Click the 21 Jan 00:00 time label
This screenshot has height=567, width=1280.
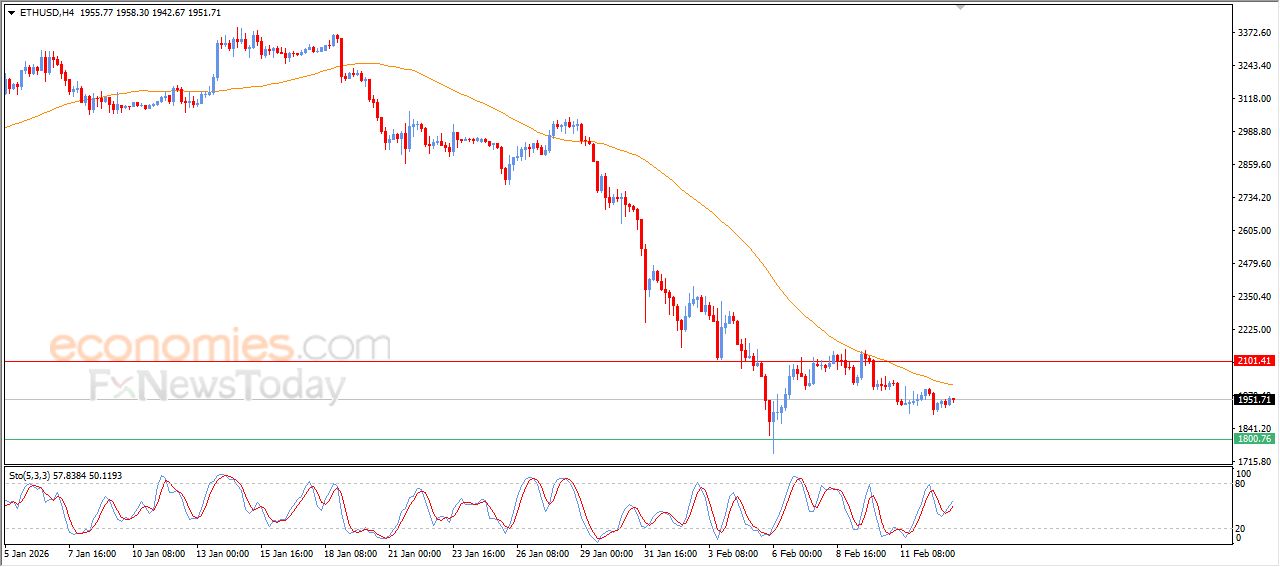[x=416, y=553]
